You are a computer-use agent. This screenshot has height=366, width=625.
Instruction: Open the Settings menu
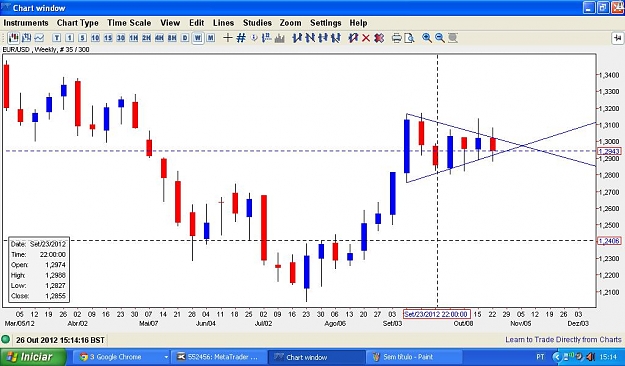pos(326,23)
